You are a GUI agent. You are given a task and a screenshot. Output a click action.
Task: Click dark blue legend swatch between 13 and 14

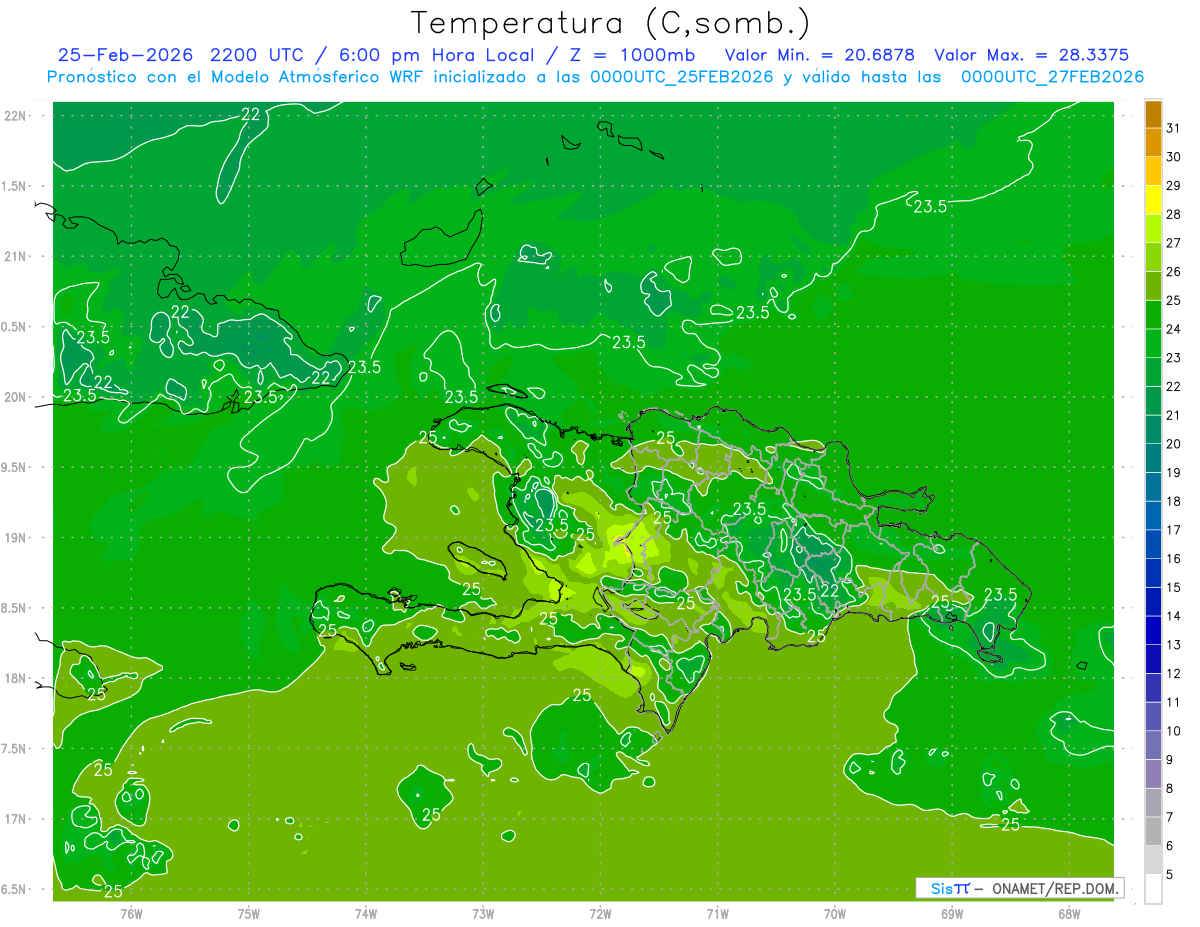(x=1154, y=630)
